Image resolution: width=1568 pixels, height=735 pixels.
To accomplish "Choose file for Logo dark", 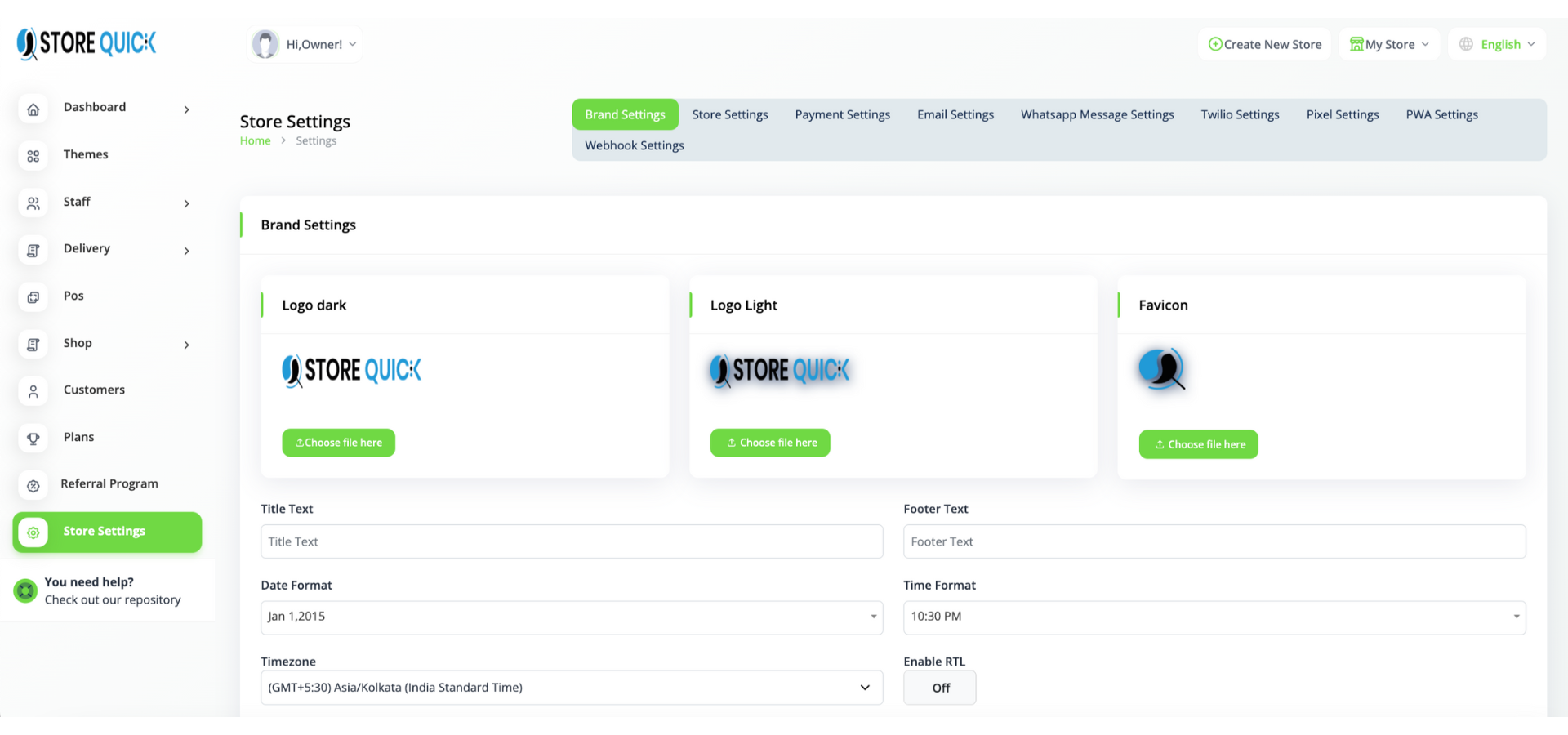I will [338, 443].
